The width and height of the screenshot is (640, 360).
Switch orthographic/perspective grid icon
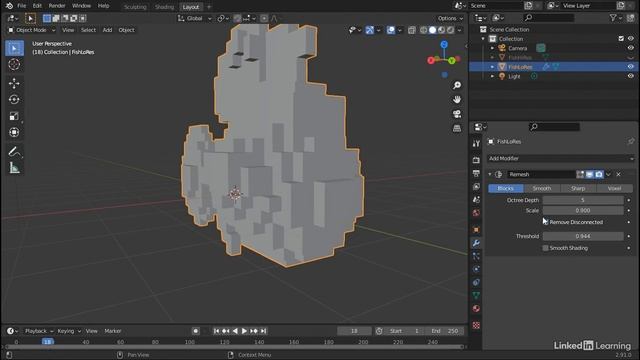click(457, 129)
